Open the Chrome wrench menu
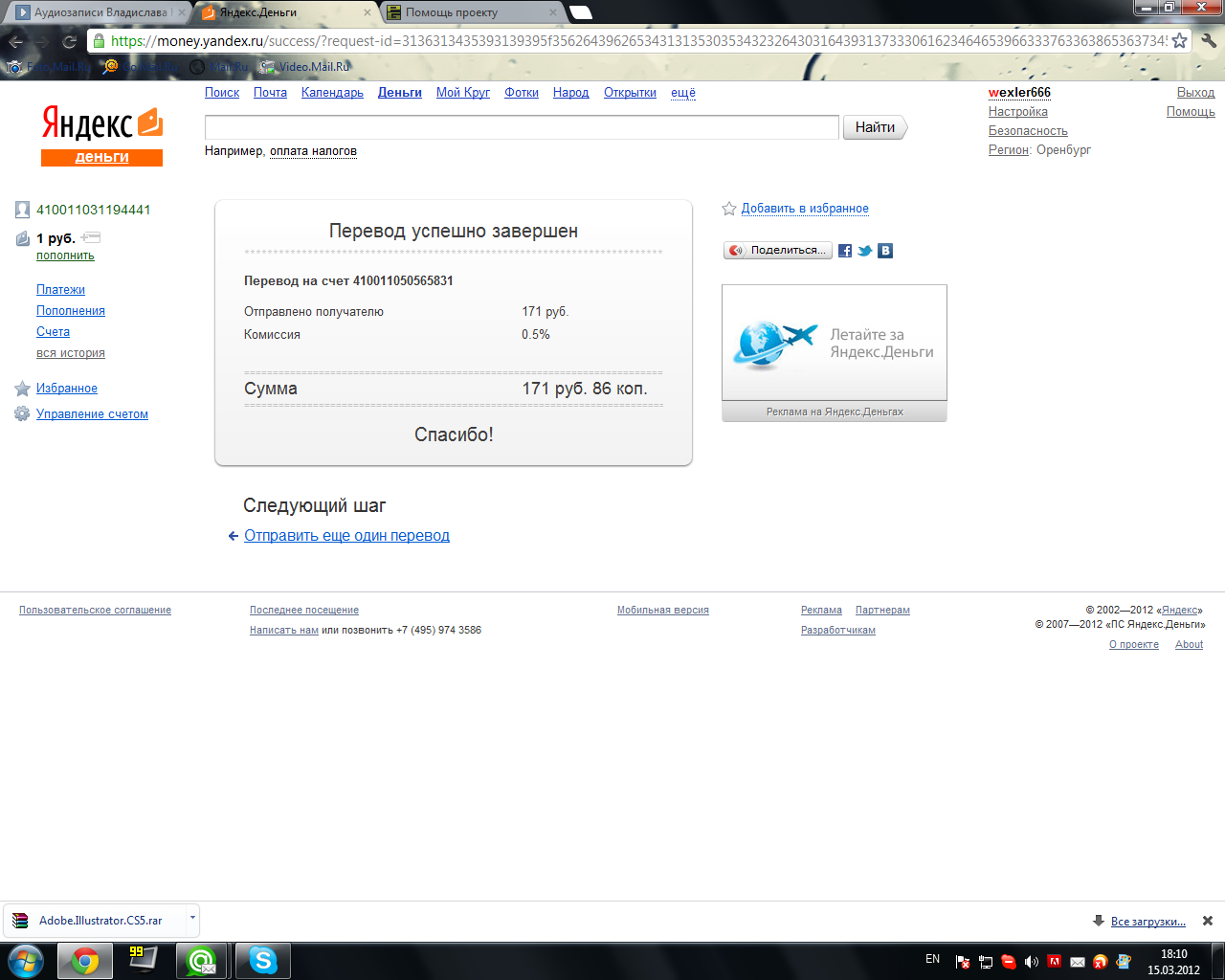The width and height of the screenshot is (1225, 980). click(1208, 41)
